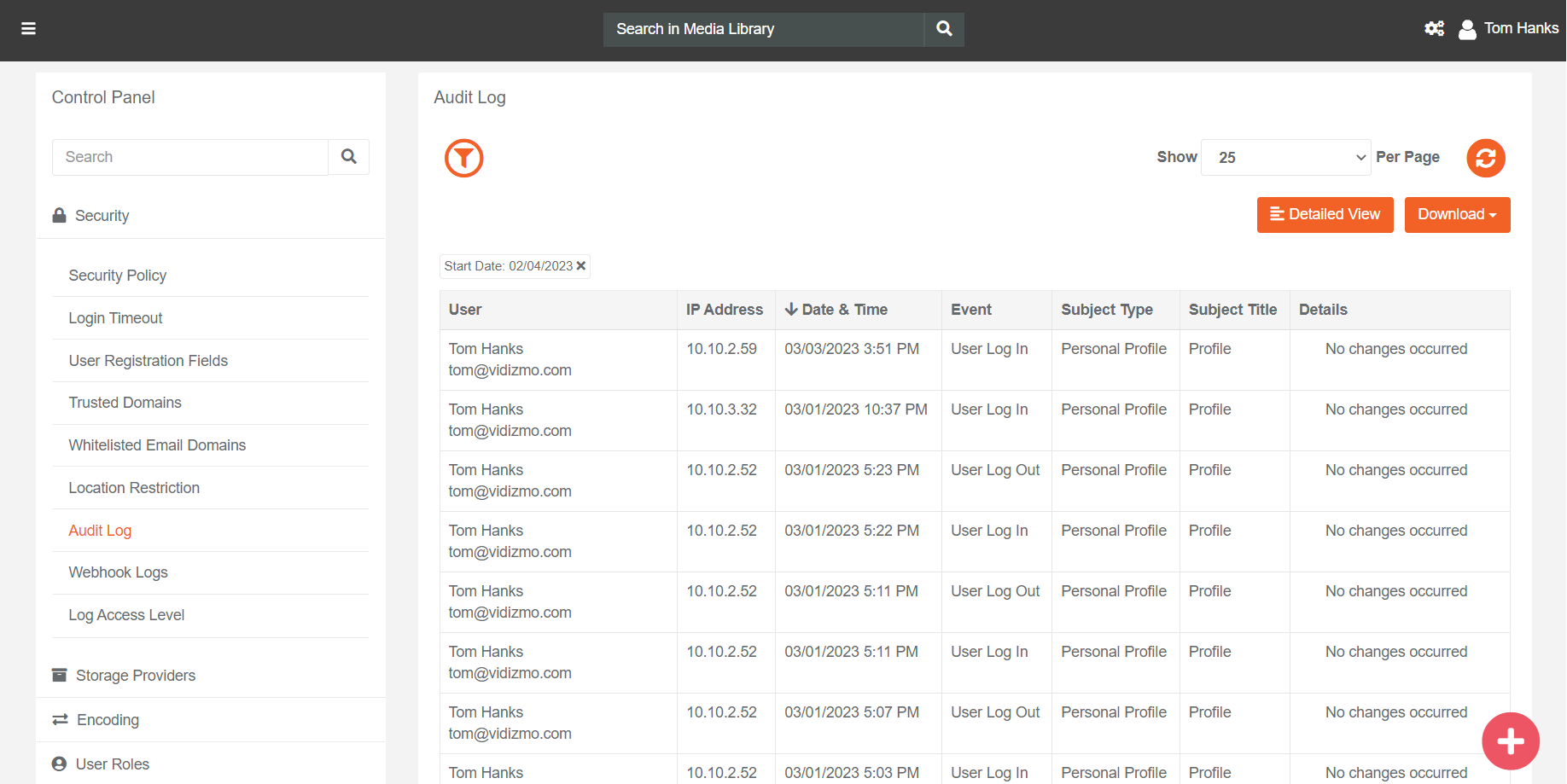This screenshot has width=1567, height=784.
Task: Click the Tom Hanks user profile icon
Action: (1467, 30)
